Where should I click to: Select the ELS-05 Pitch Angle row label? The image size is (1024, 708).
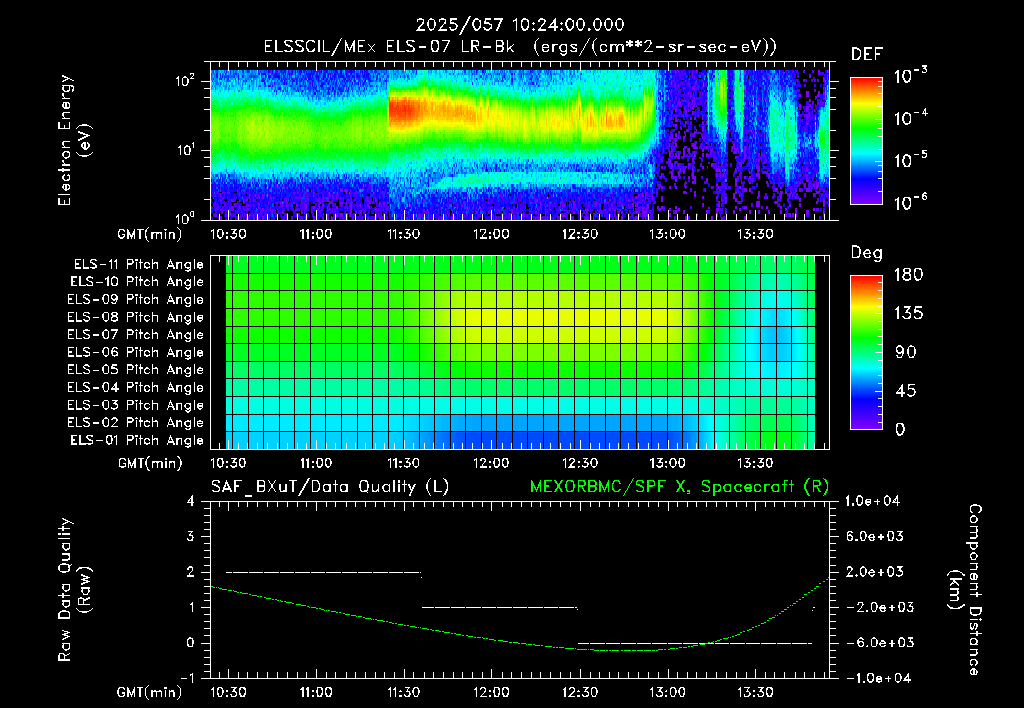(135, 370)
